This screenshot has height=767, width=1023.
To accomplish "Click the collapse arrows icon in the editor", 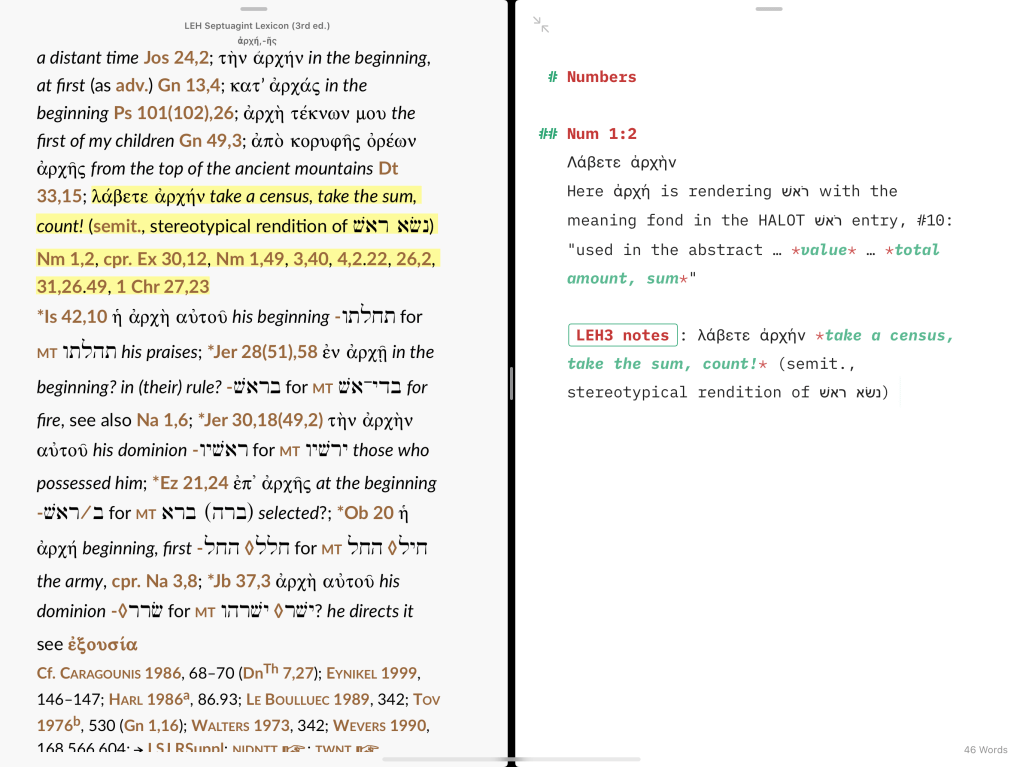I will (541, 25).
